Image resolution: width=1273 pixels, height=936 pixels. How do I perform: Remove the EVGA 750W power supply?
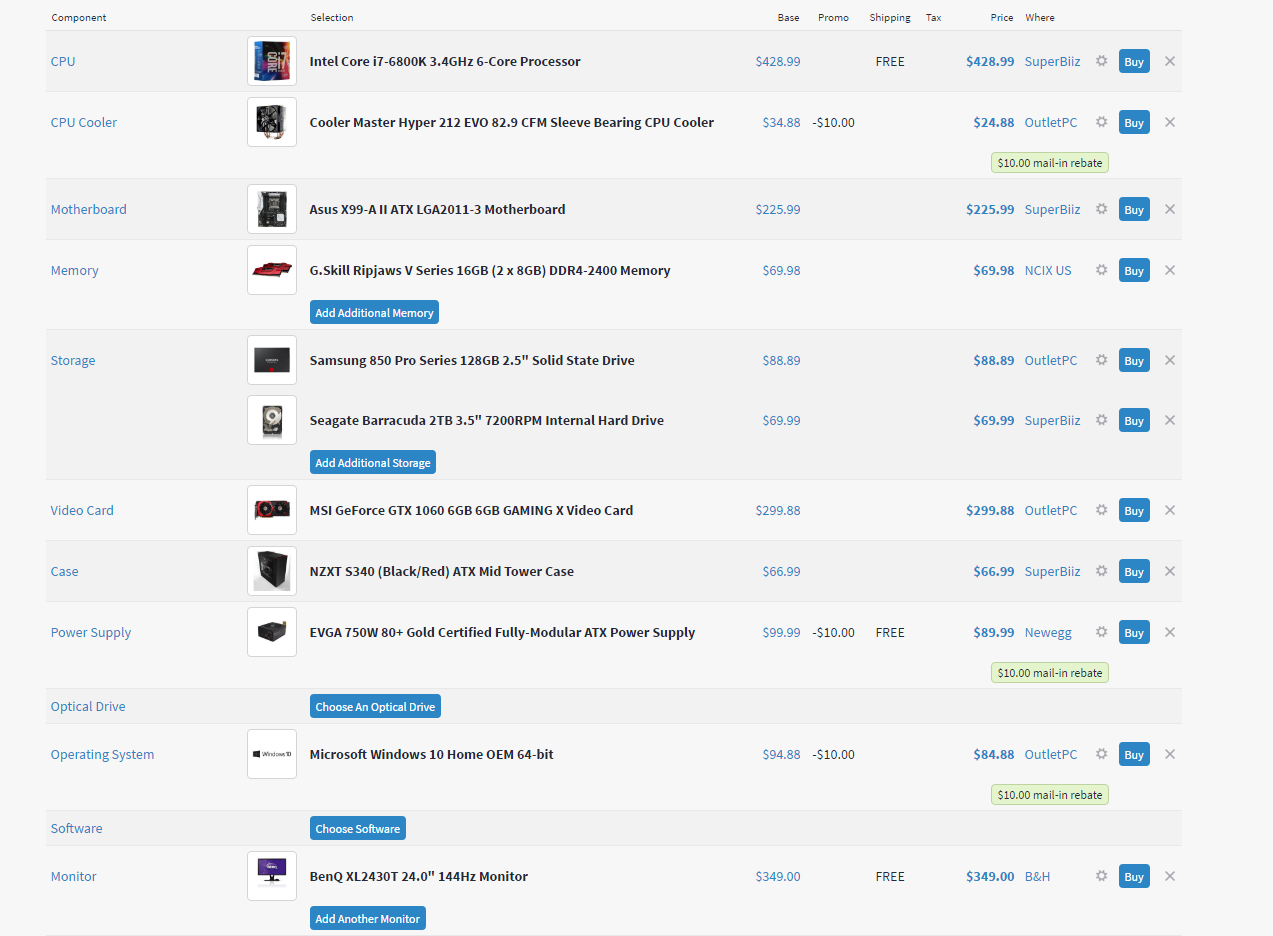(x=1170, y=632)
